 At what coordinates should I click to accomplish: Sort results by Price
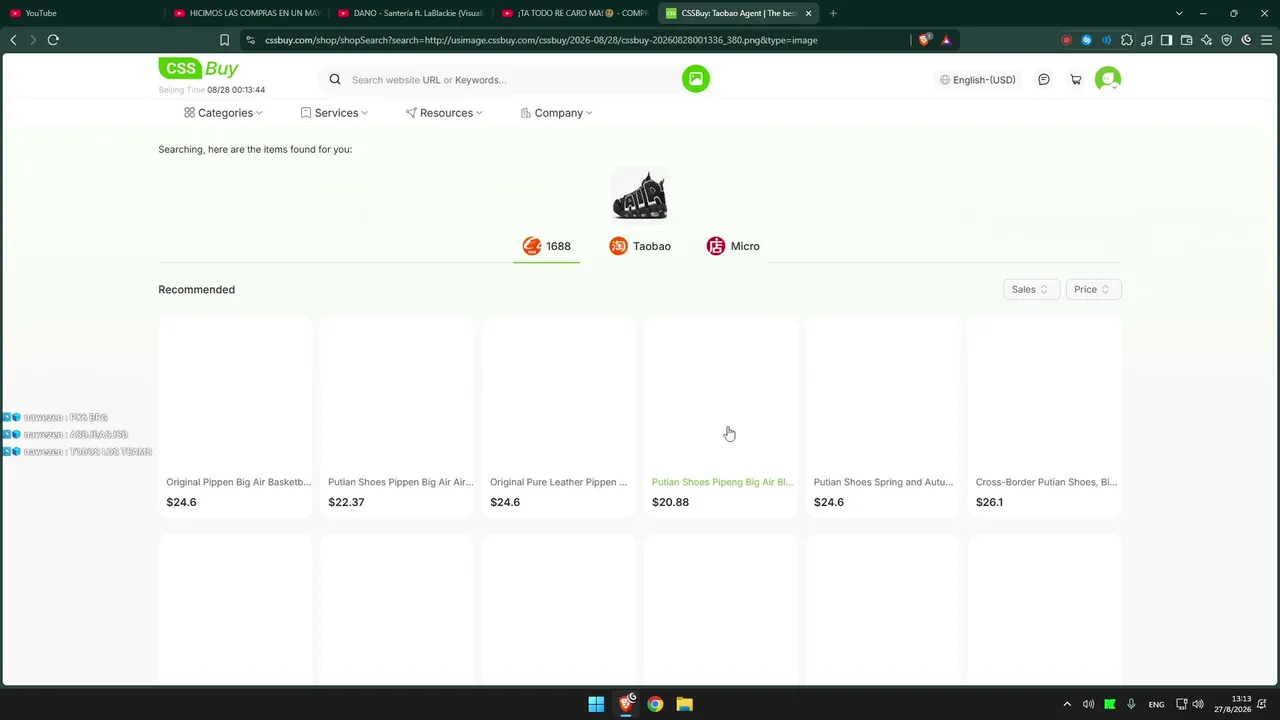pyautogui.click(x=1094, y=289)
